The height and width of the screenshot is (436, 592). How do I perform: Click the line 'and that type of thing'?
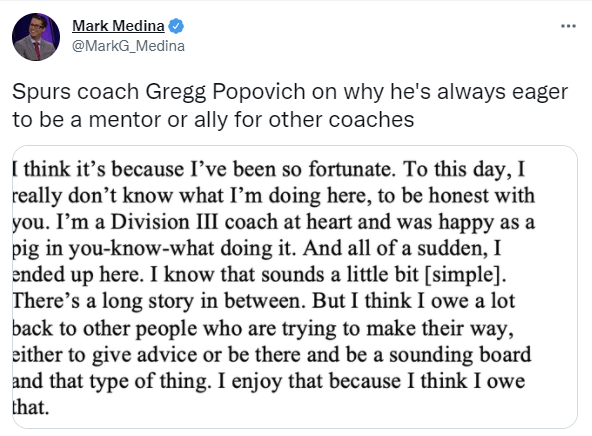pos(269,381)
